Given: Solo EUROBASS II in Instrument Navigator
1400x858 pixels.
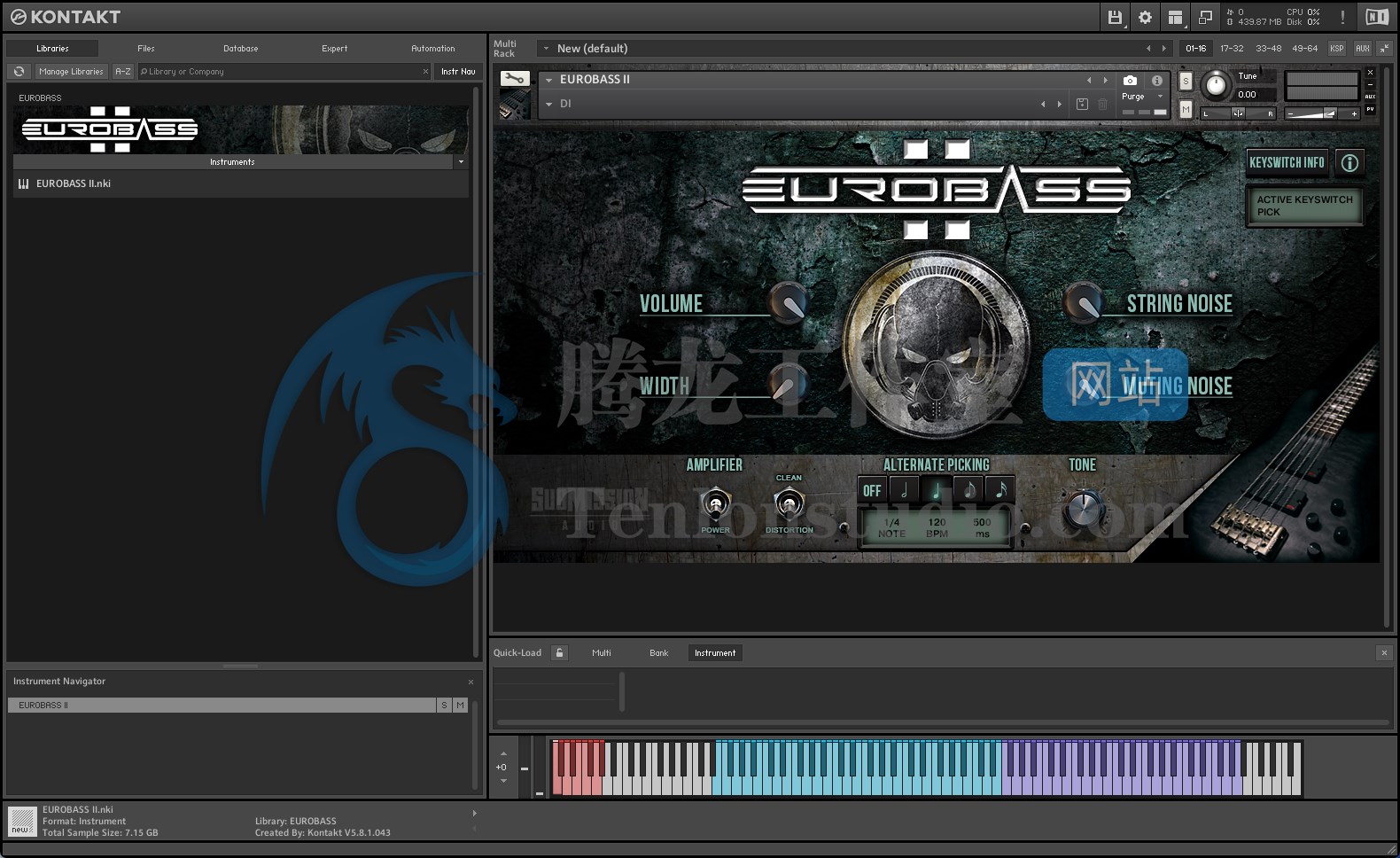Looking at the screenshot, I should (444, 706).
